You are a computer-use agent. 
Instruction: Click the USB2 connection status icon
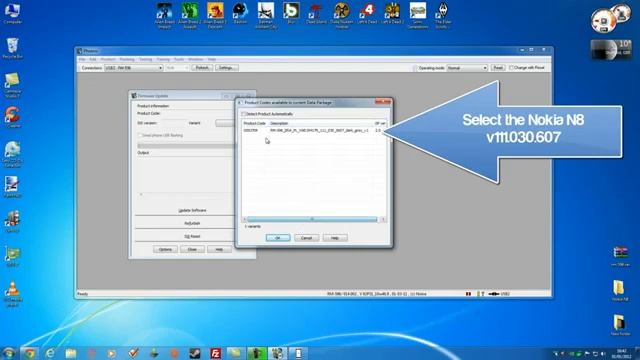[x=499, y=293]
